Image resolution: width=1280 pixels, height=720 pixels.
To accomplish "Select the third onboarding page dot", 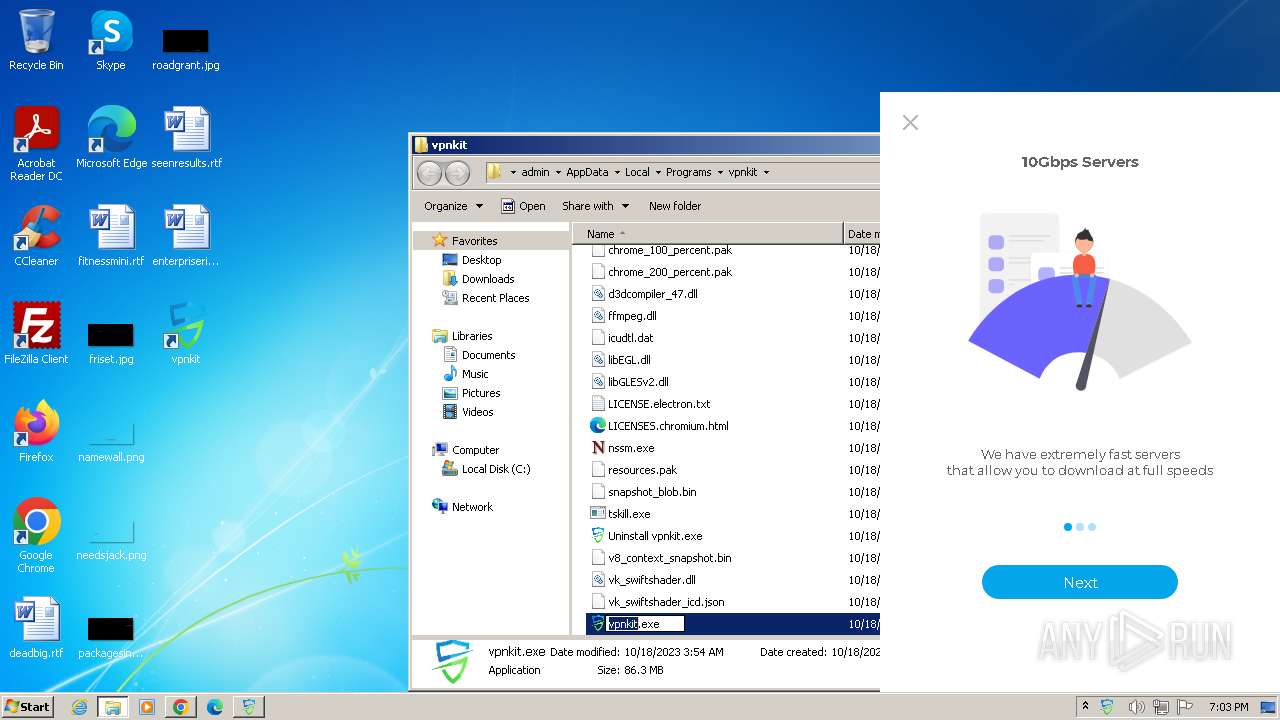I will tap(1092, 527).
